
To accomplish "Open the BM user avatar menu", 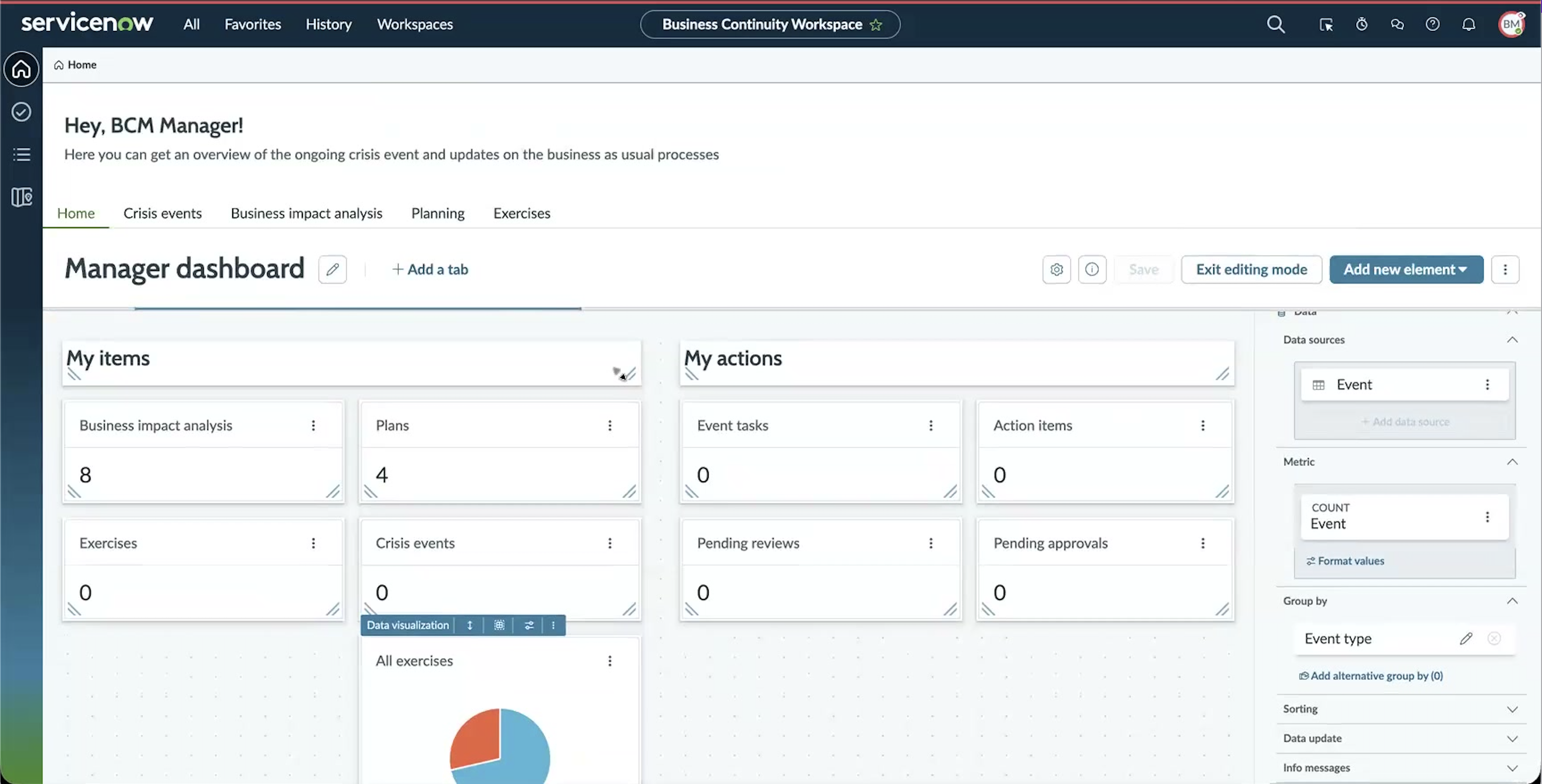I will pos(1511,24).
